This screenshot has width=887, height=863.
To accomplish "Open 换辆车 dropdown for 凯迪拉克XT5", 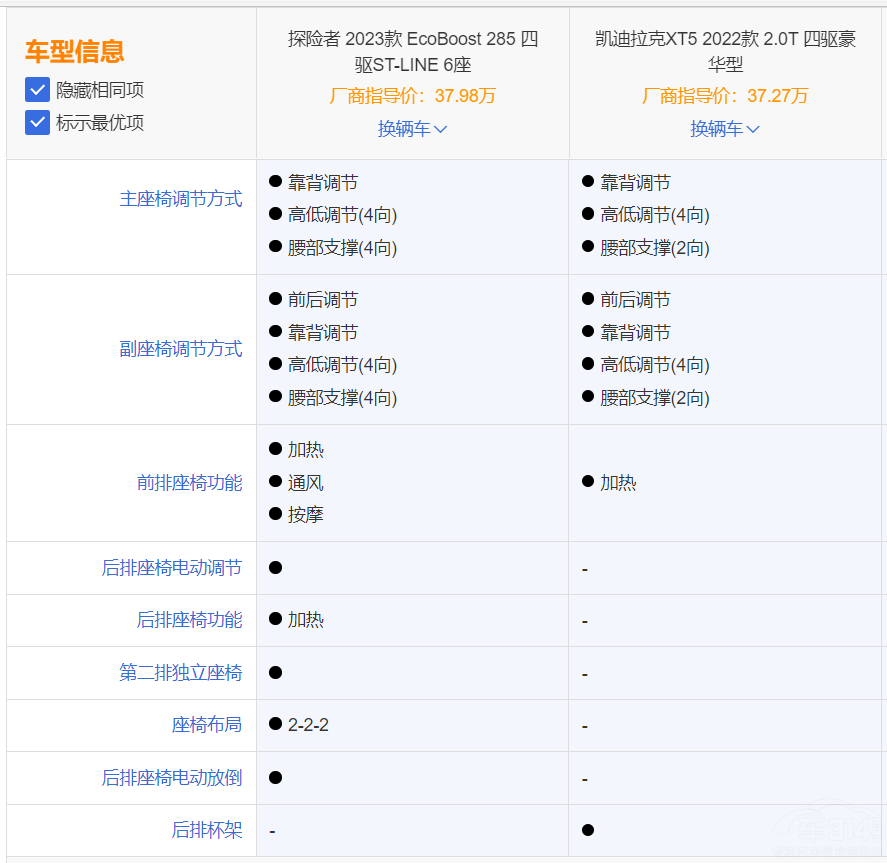I will [725, 129].
